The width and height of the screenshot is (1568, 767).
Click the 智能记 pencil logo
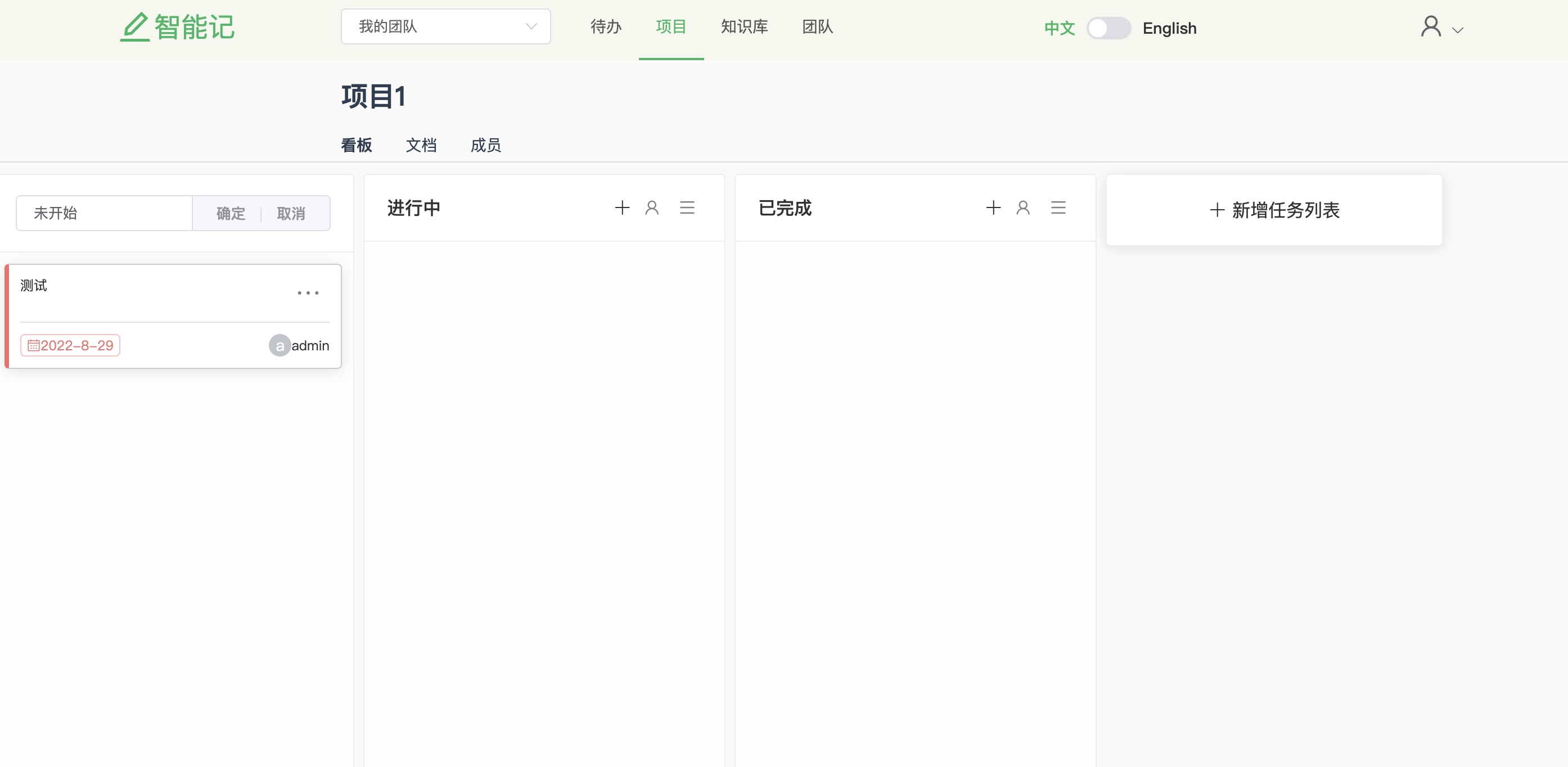(134, 28)
